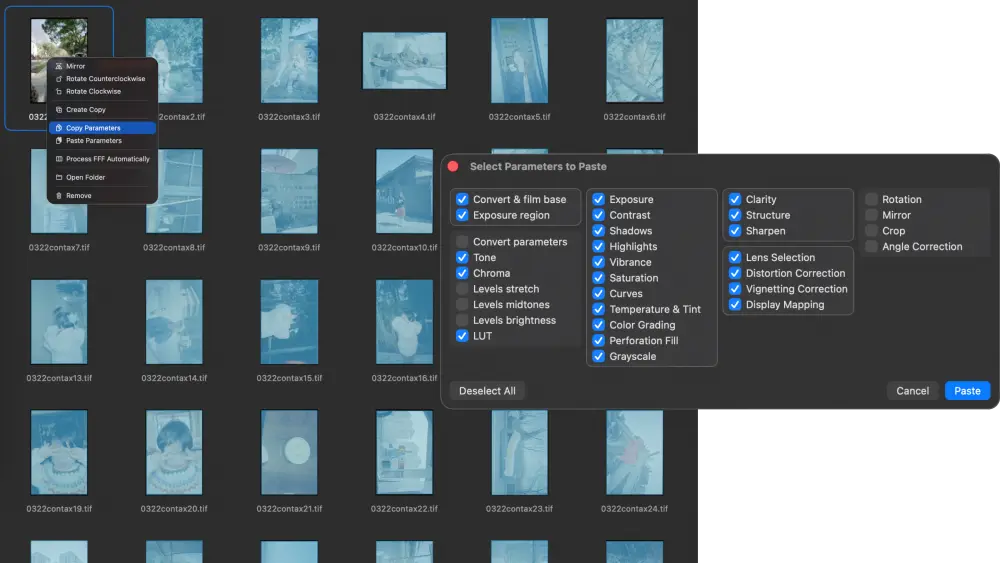This screenshot has height=563, width=1000.
Task: Enable the Mirror checkbox in dialog
Action: (872, 216)
